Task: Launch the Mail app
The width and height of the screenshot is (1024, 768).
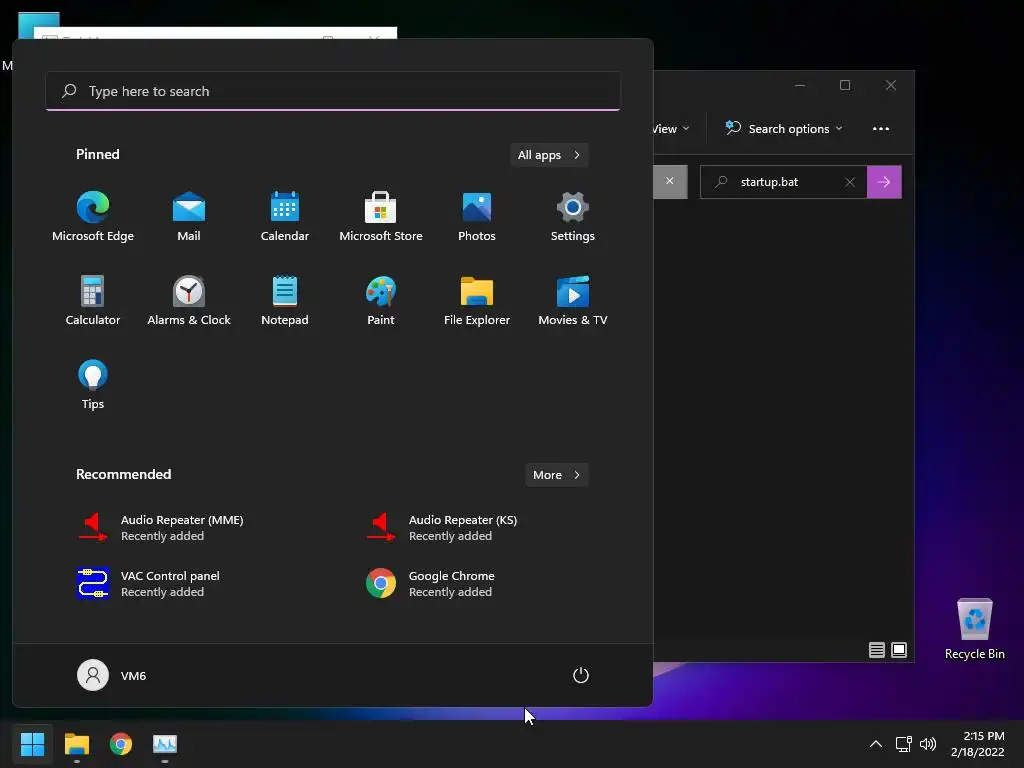Action: click(189, 217)
